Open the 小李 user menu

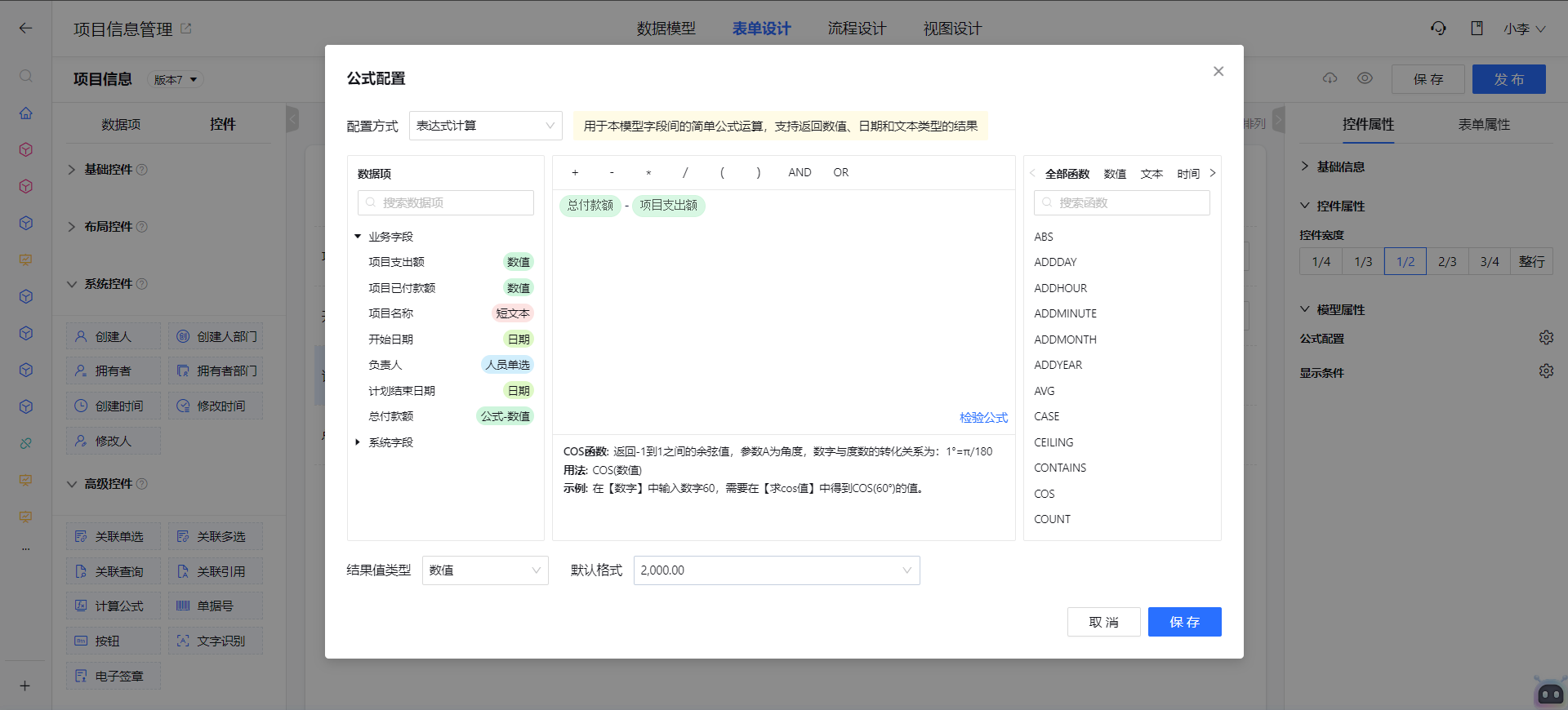[x=1524, y=29]
